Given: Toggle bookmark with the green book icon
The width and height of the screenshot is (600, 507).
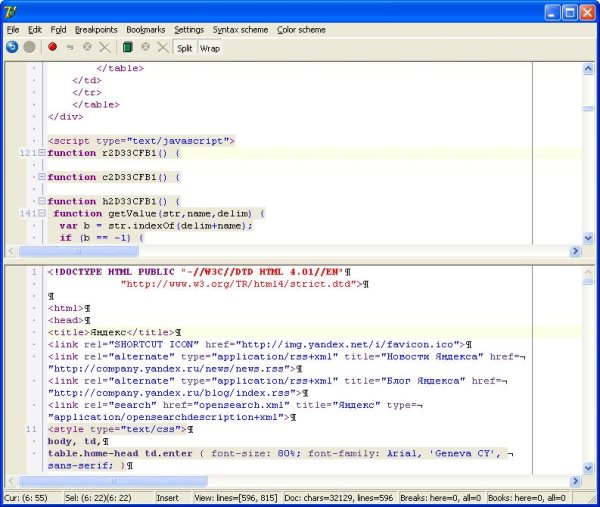Looking at the screenshot, I should point(127,47).
